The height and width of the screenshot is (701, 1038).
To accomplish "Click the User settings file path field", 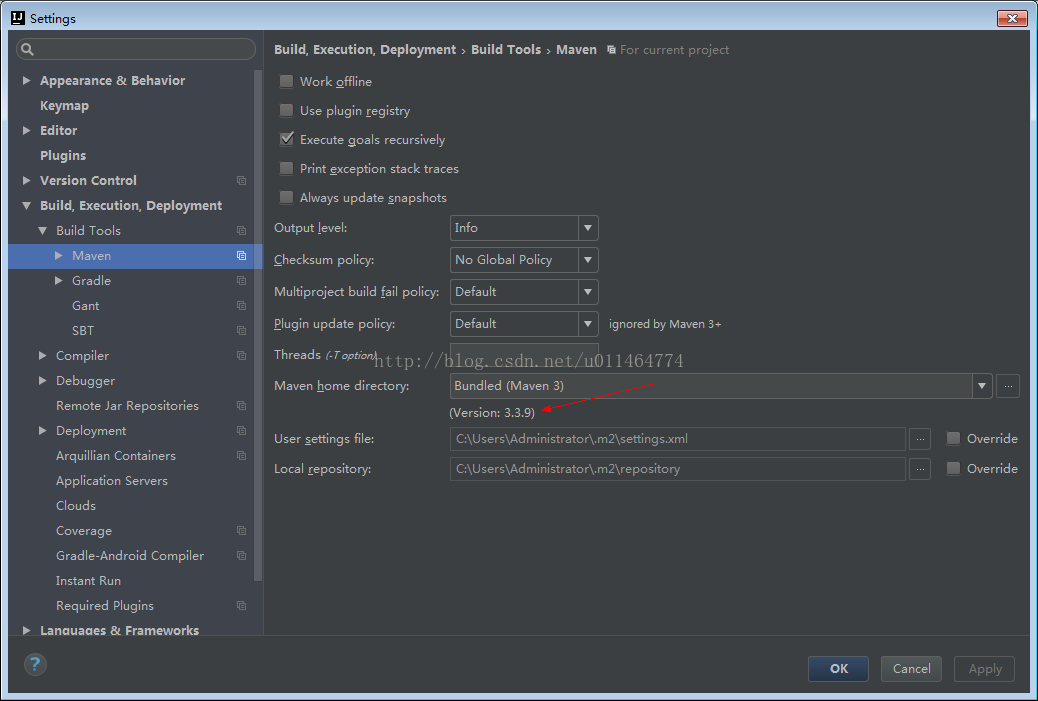I will 677,439.
